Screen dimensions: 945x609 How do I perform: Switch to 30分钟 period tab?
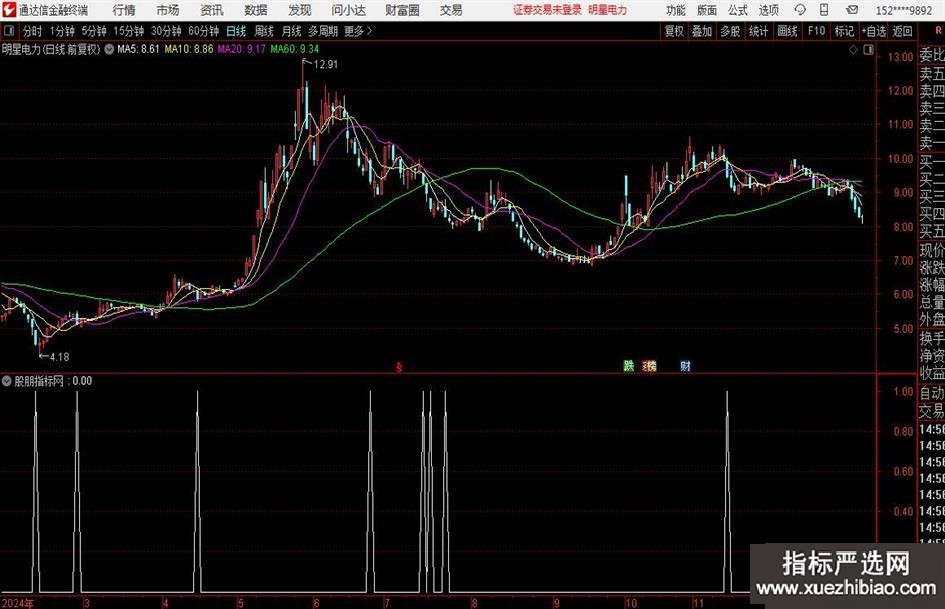click(166, 31)
